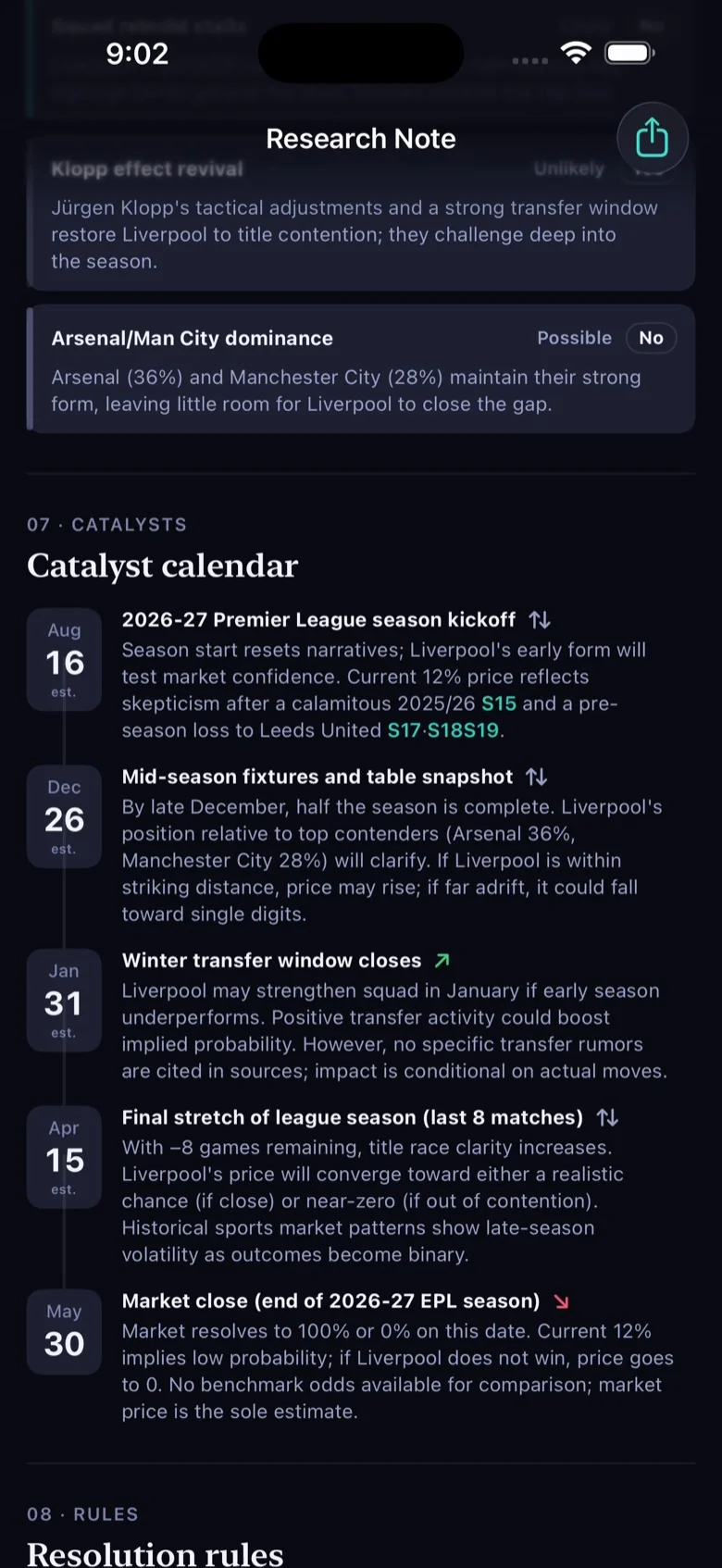Select the Apr 15 date marker
The height and width of the screenshot is (1568, 722).
point(64,1157)
